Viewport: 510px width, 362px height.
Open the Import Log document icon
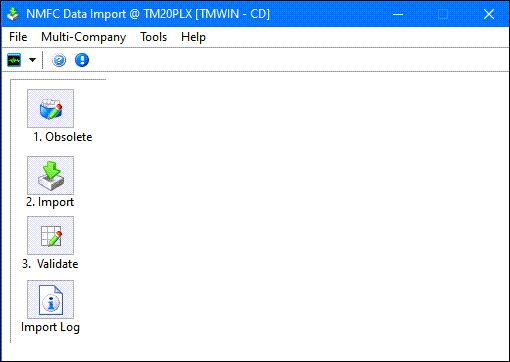coord(50,299)
